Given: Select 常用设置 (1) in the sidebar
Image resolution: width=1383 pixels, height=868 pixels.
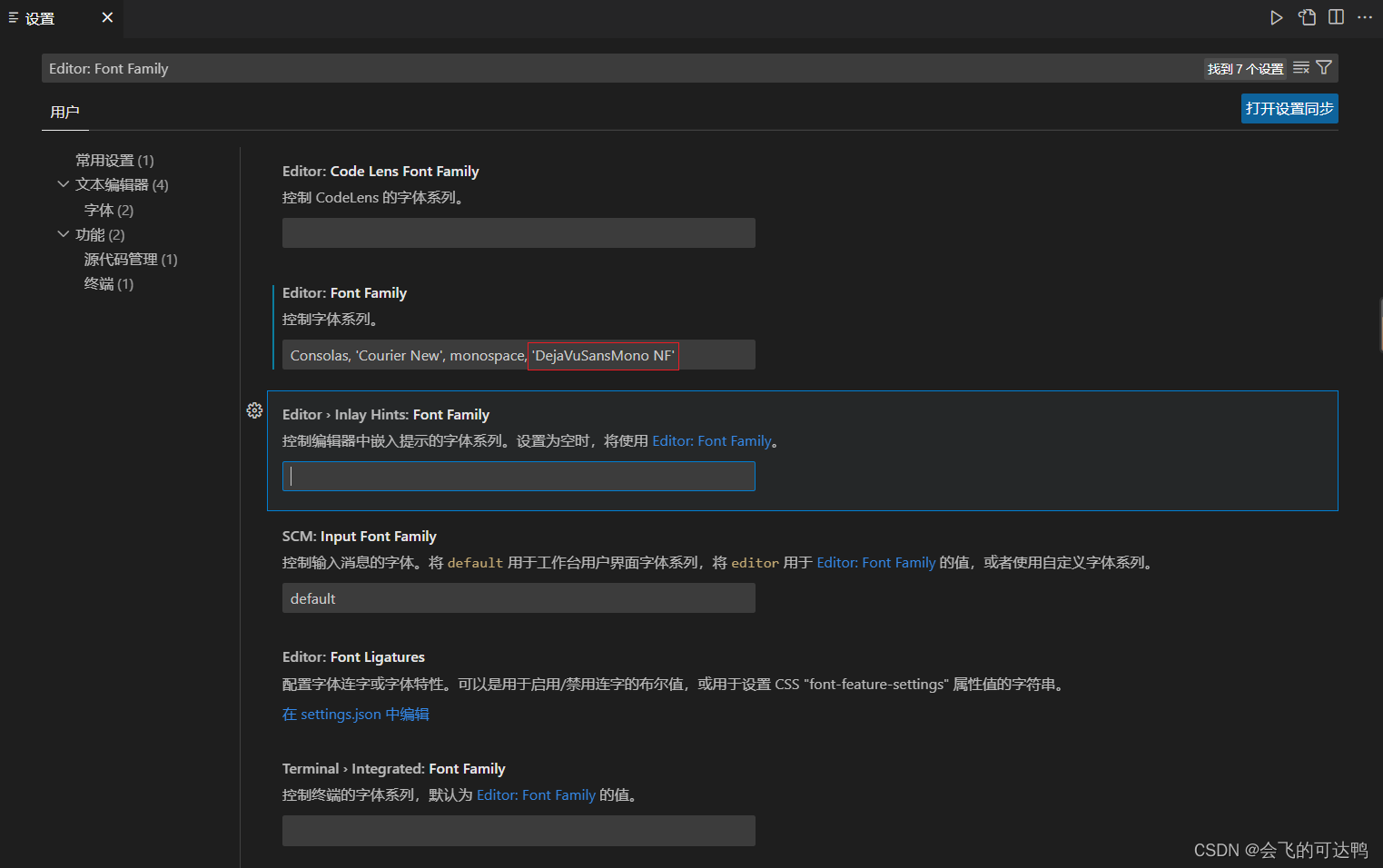Looking at the screenshot, I should [114, 161].
